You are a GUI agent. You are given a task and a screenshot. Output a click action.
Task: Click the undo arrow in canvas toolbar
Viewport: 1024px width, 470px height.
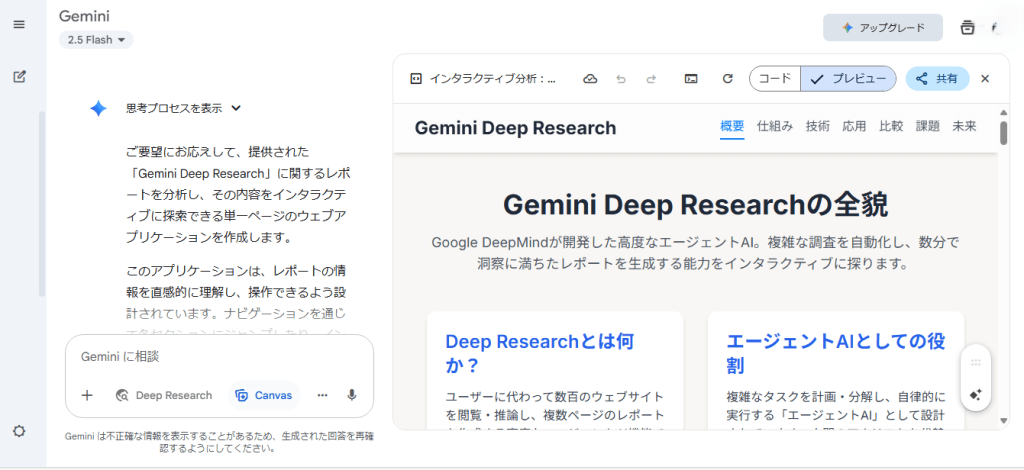point(621,79)
